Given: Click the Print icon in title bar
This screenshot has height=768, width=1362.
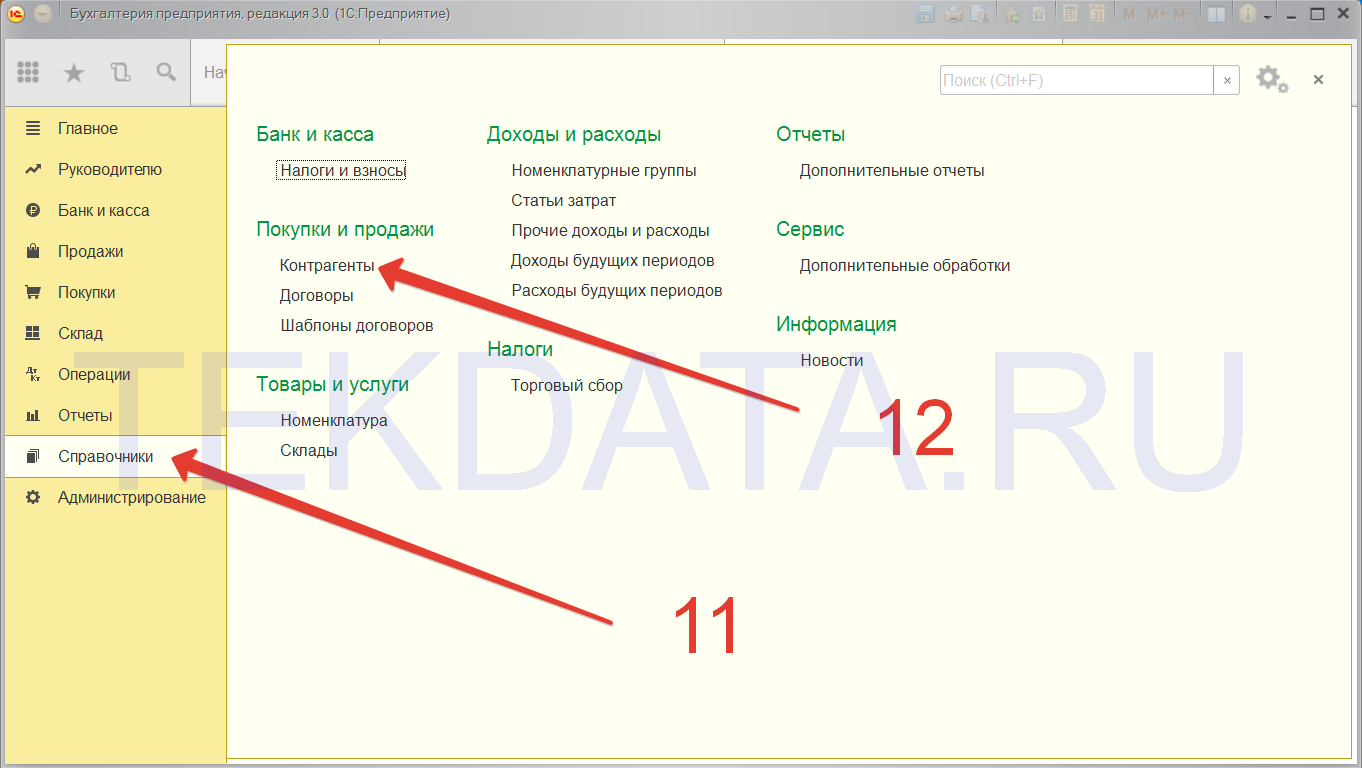Looking at the screenshot, I should [954, 14].
